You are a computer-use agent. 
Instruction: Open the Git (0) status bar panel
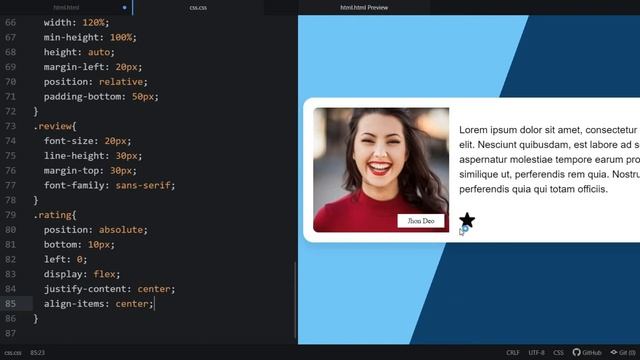(x=623, y=352)
